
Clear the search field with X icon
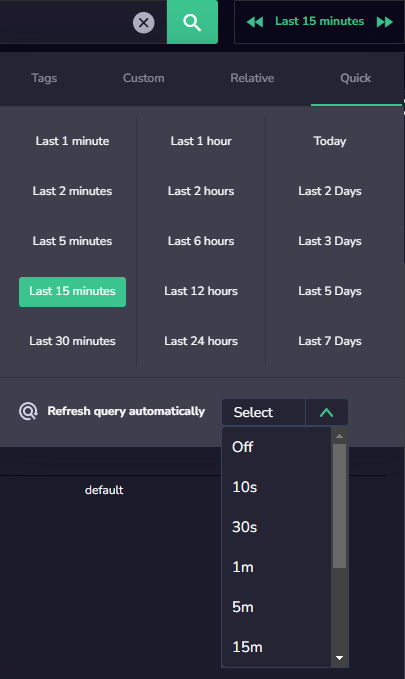click(143, 23)
